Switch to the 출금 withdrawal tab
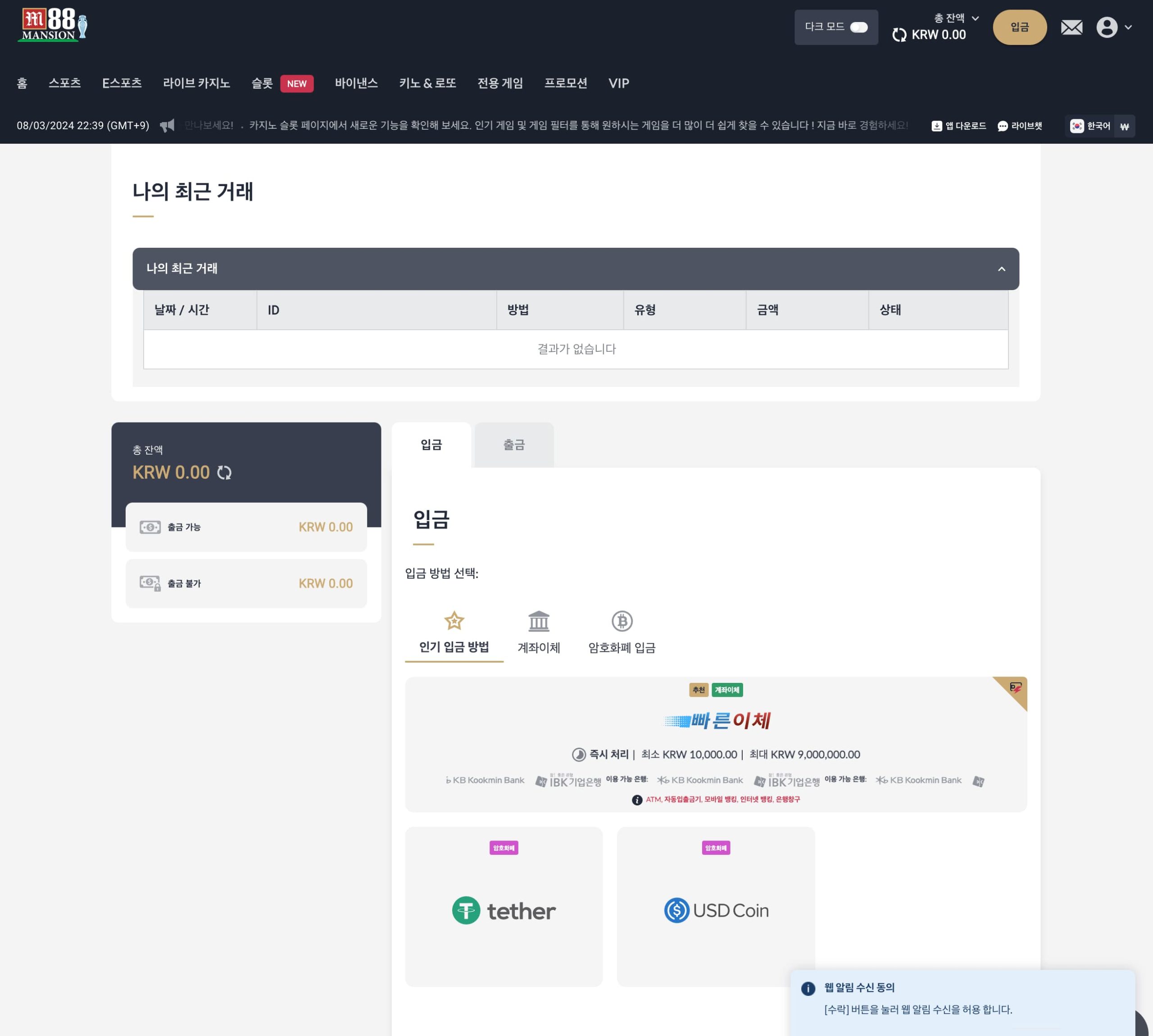 coord(513,445)
